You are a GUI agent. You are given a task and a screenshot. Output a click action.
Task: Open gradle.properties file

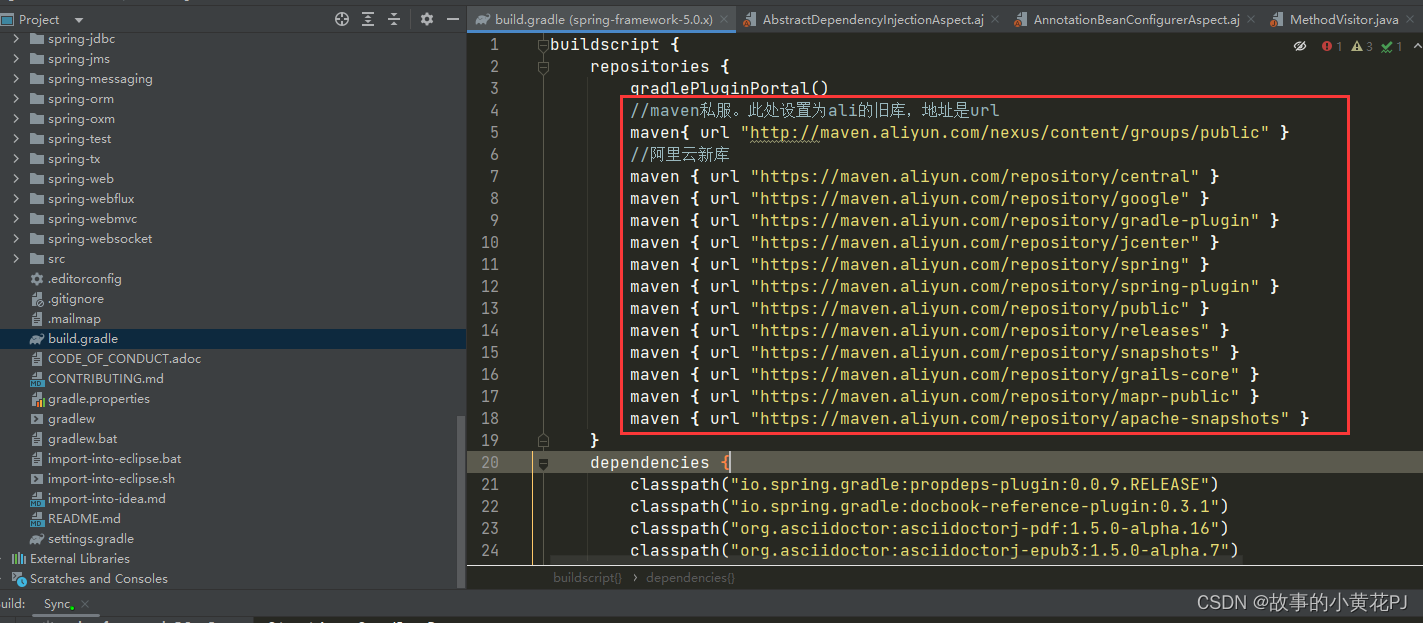pyautogui.click(x=99, y=399)
